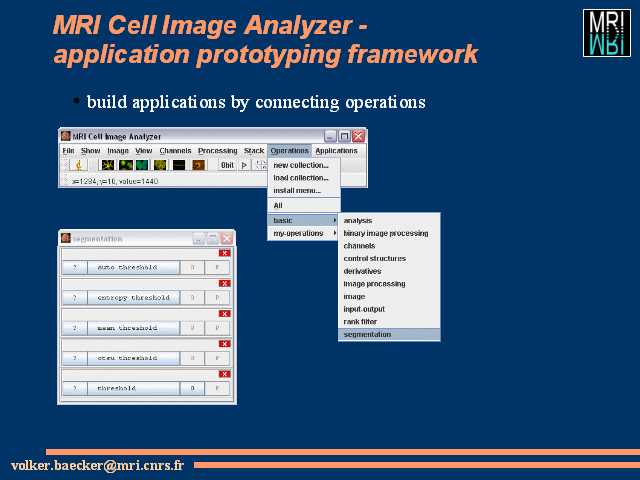Image resolution: width=640 pixels, height=480 pixels.
Task: Select 'binary image processing' entry
Action: 389,233
